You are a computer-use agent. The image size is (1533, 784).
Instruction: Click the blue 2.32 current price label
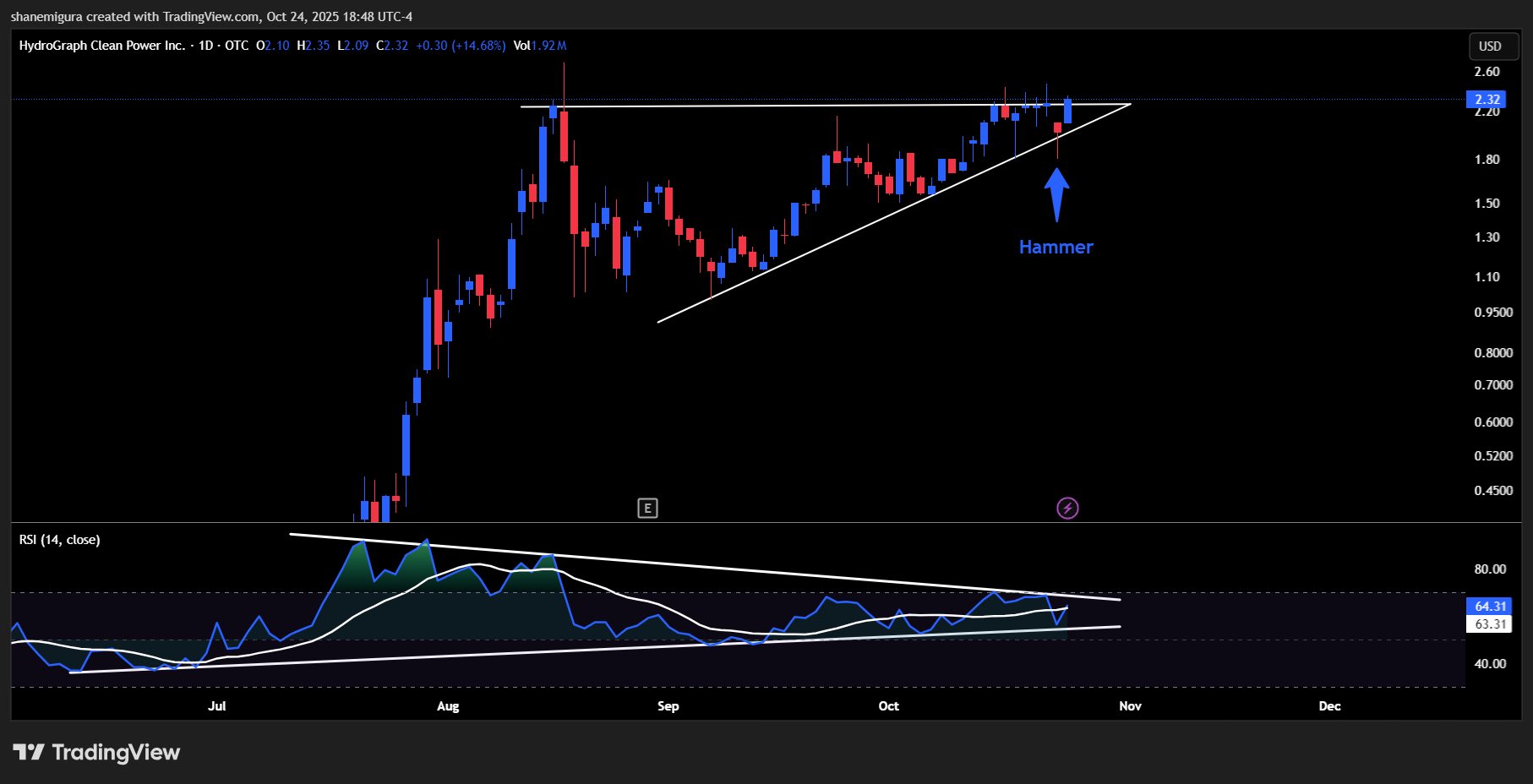1487,100
